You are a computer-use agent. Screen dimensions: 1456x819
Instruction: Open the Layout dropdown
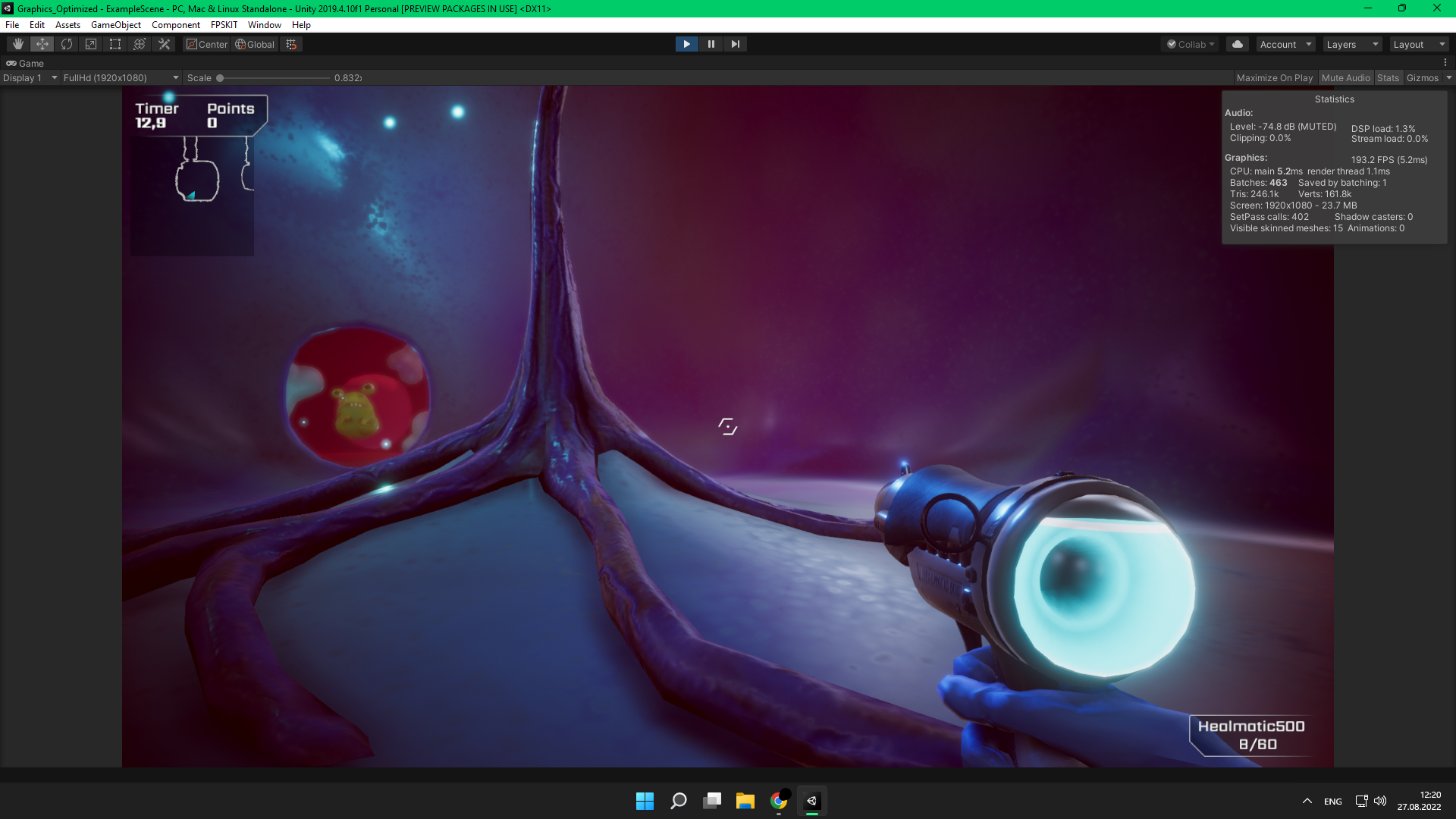click(x=1419, y=44)
